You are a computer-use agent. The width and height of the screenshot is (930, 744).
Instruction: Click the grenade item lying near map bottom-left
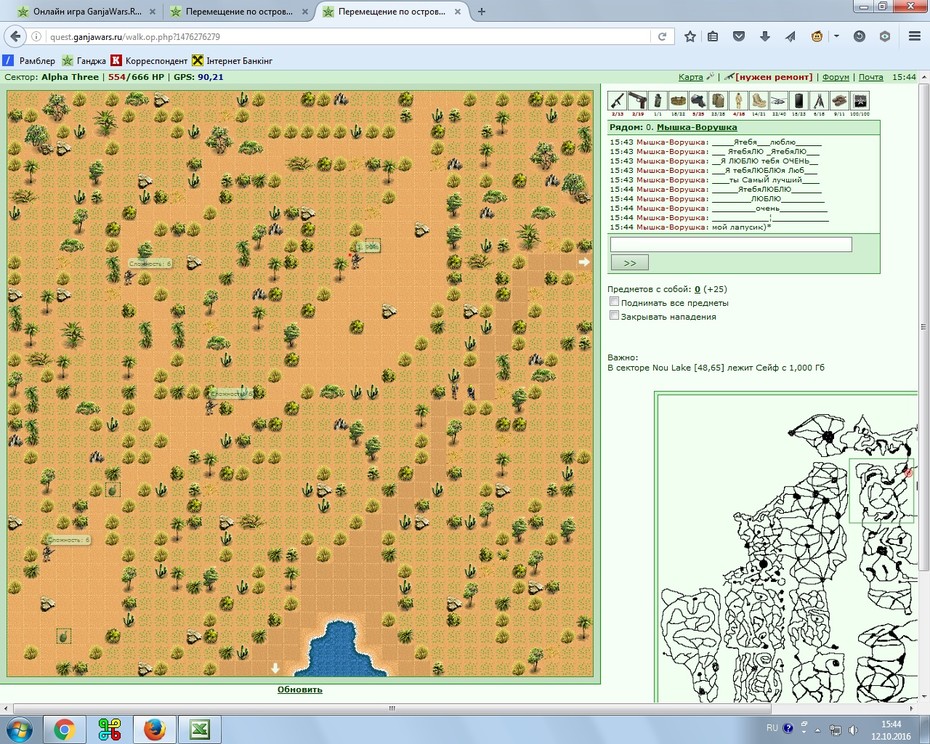pos(63,636)
